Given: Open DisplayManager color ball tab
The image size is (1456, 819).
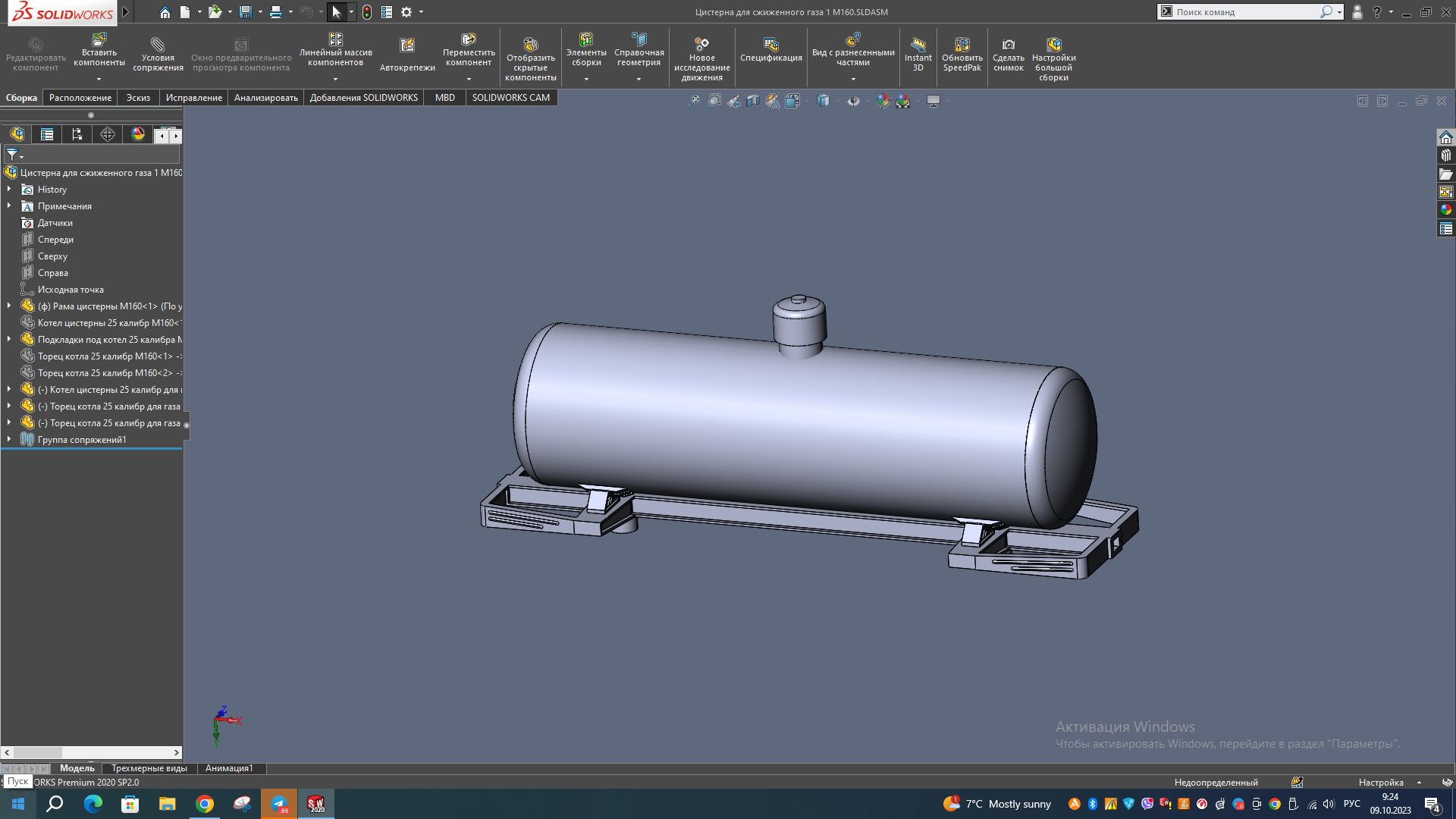Looking at the screenshot, I should point(138,134).
